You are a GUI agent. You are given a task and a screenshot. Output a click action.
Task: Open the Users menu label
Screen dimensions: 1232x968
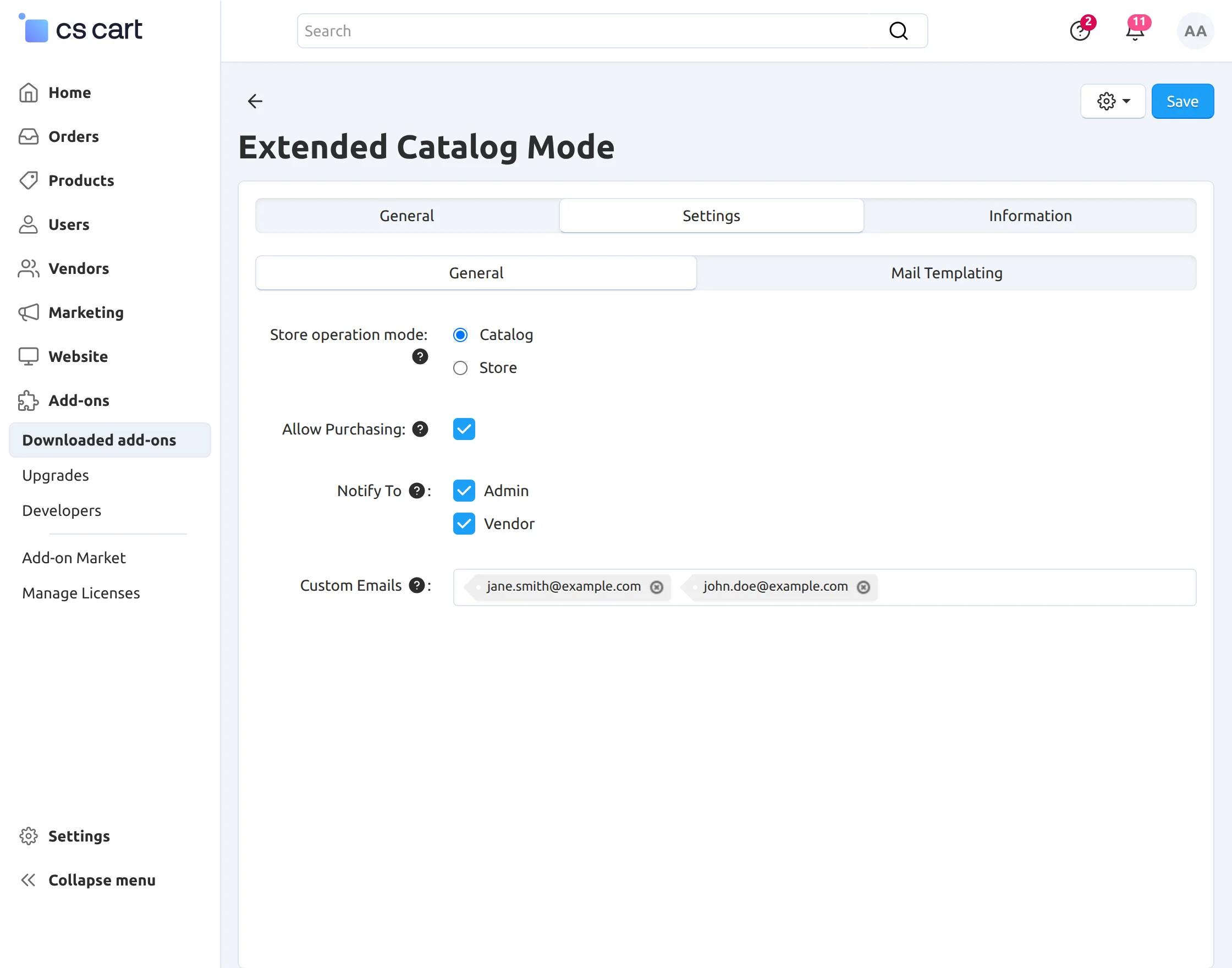69,224
